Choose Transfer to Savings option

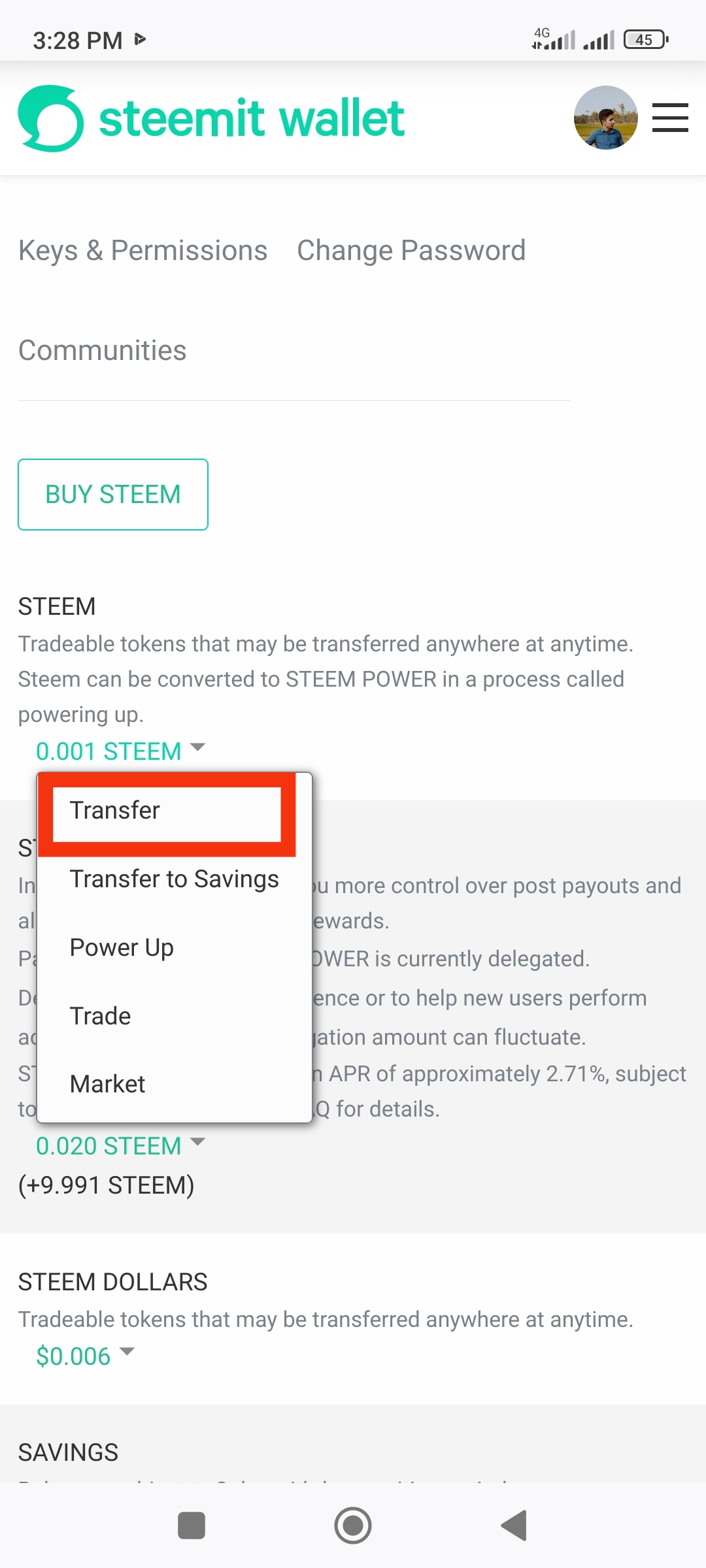pyautogui.click(x=174, y=879)
